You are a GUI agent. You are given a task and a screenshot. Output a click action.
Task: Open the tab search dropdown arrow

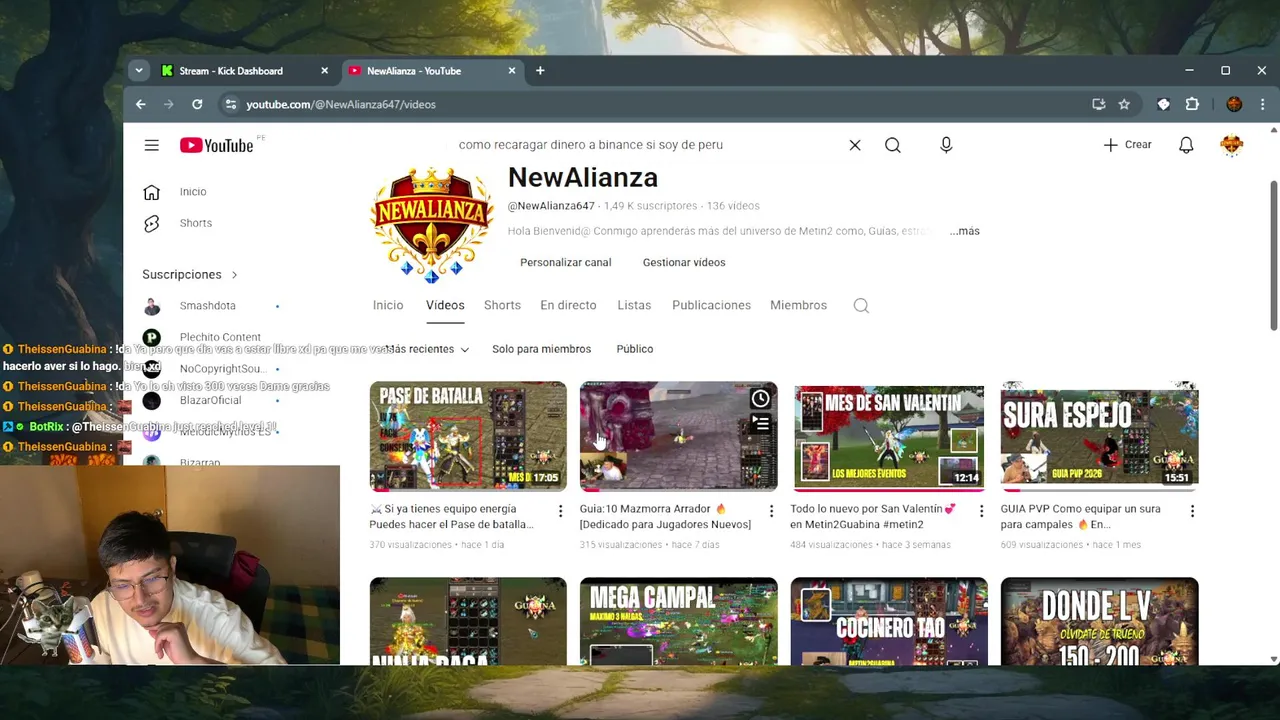click(139, 71)
